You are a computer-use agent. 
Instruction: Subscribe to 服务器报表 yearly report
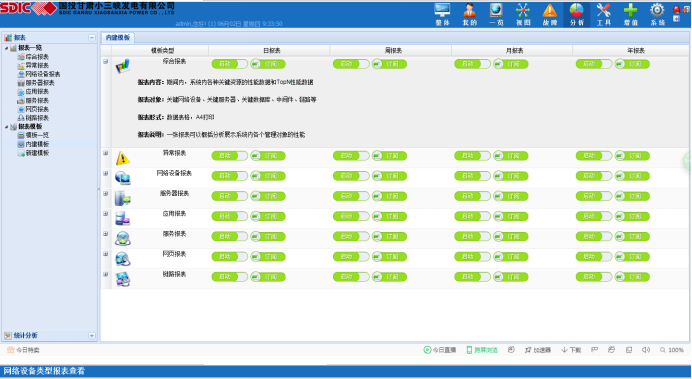632,196
